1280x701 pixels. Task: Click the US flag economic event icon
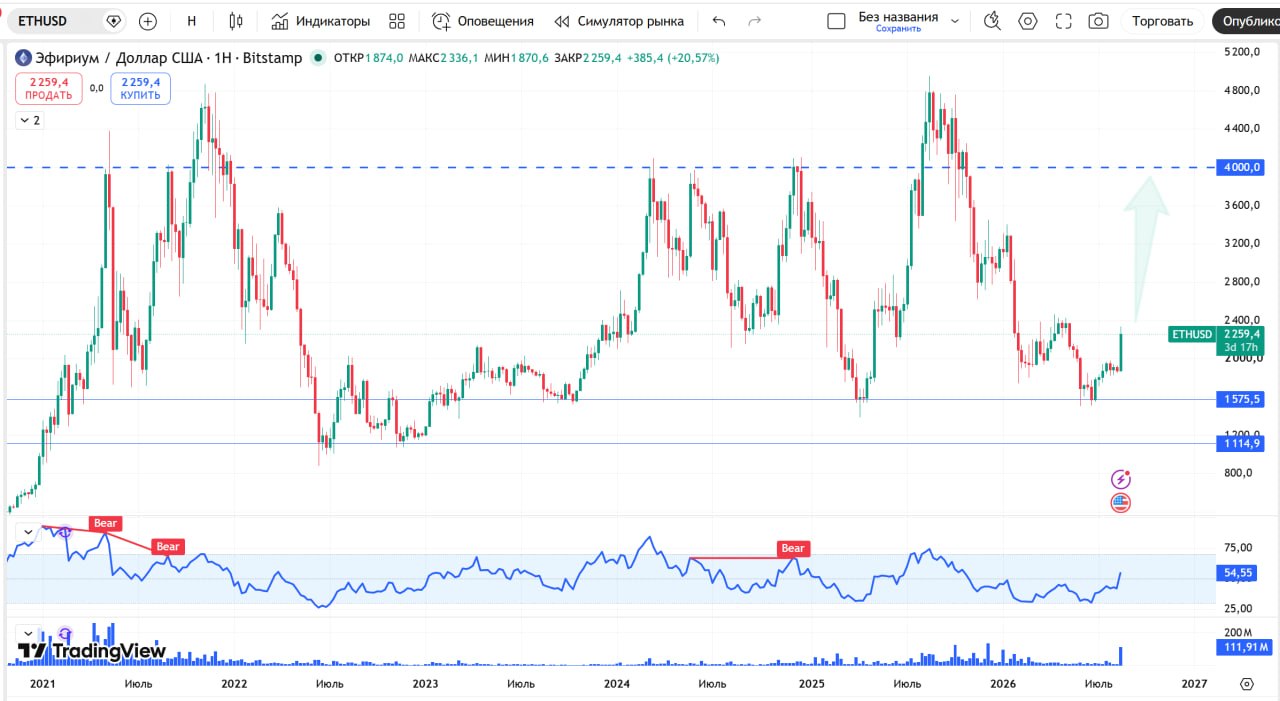[1121, 503]
